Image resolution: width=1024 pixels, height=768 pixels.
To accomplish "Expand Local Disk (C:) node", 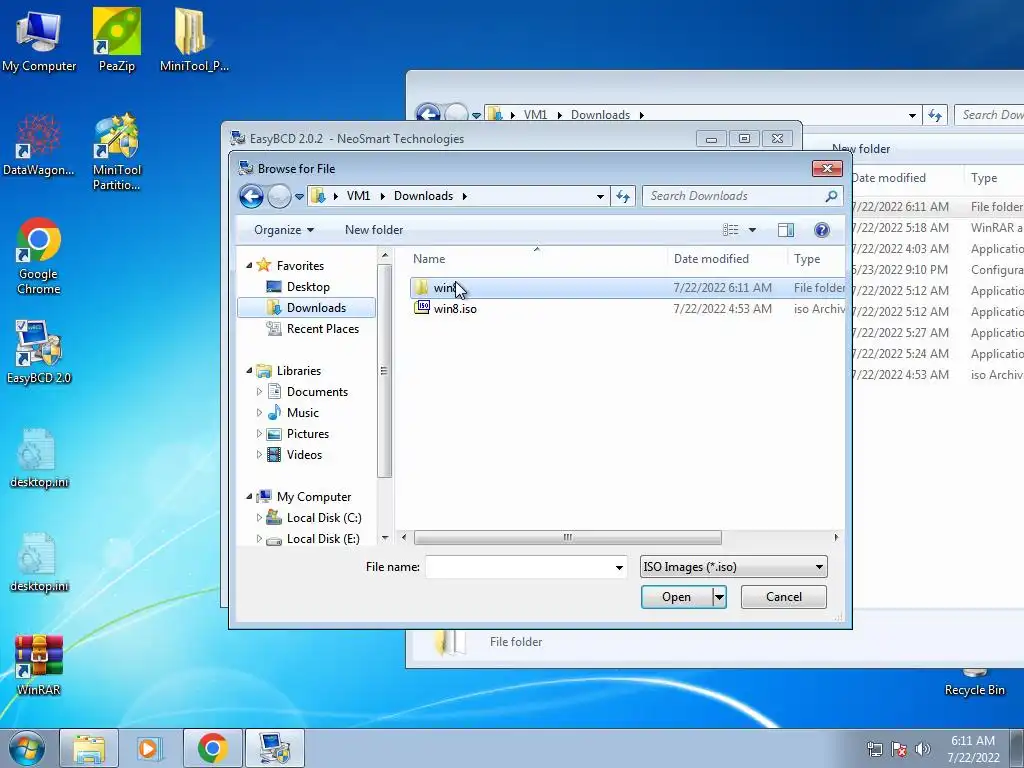I will coord(259,518).
